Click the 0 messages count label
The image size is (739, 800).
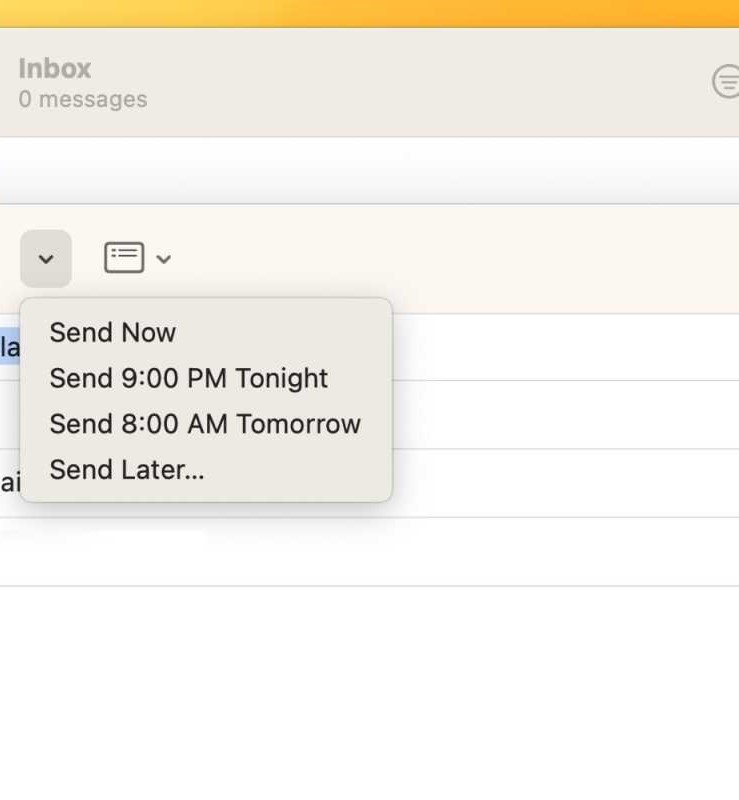tap(83, 99)
